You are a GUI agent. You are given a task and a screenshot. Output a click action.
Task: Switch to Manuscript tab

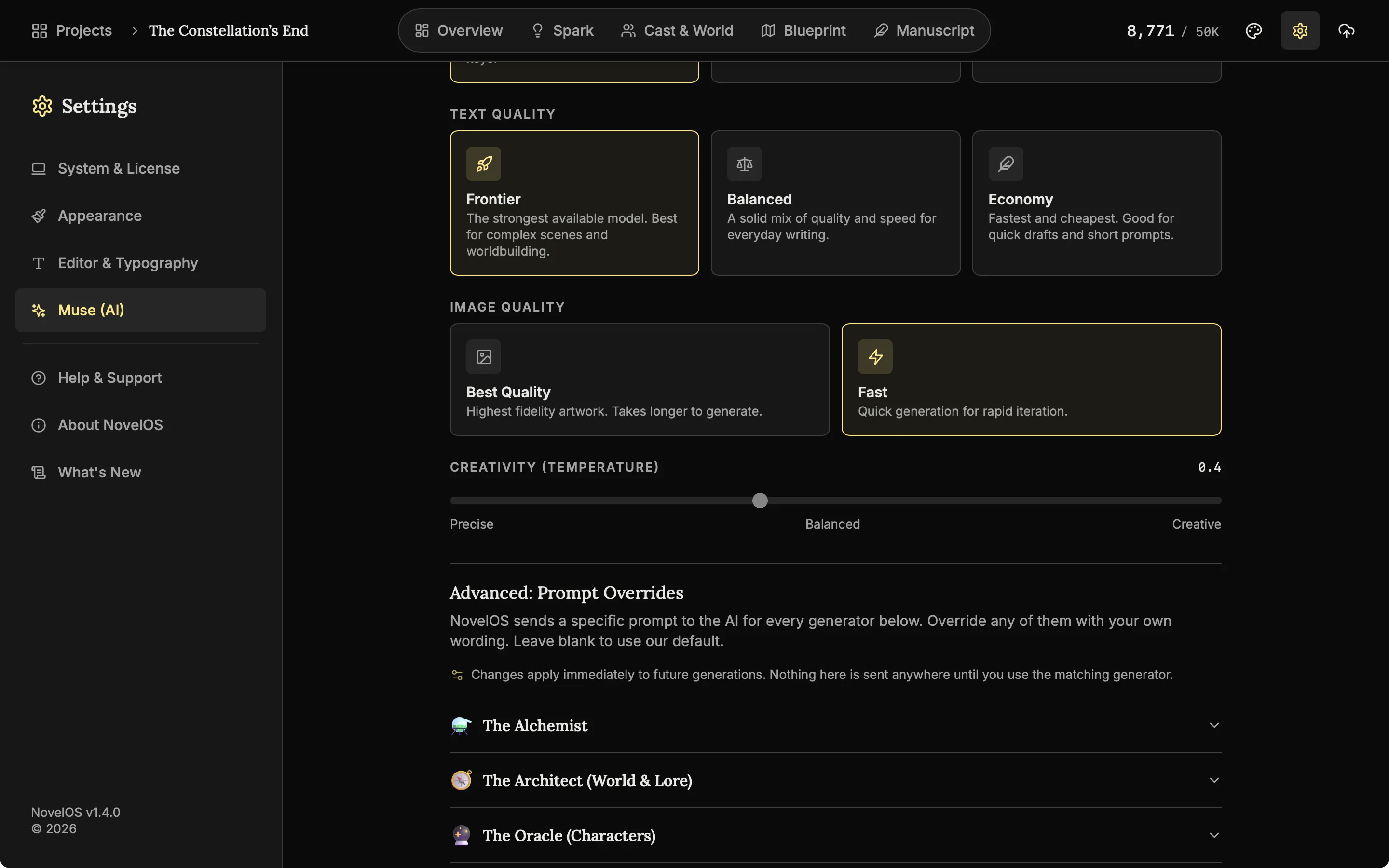pyautogui.click(x=924, y=30)
